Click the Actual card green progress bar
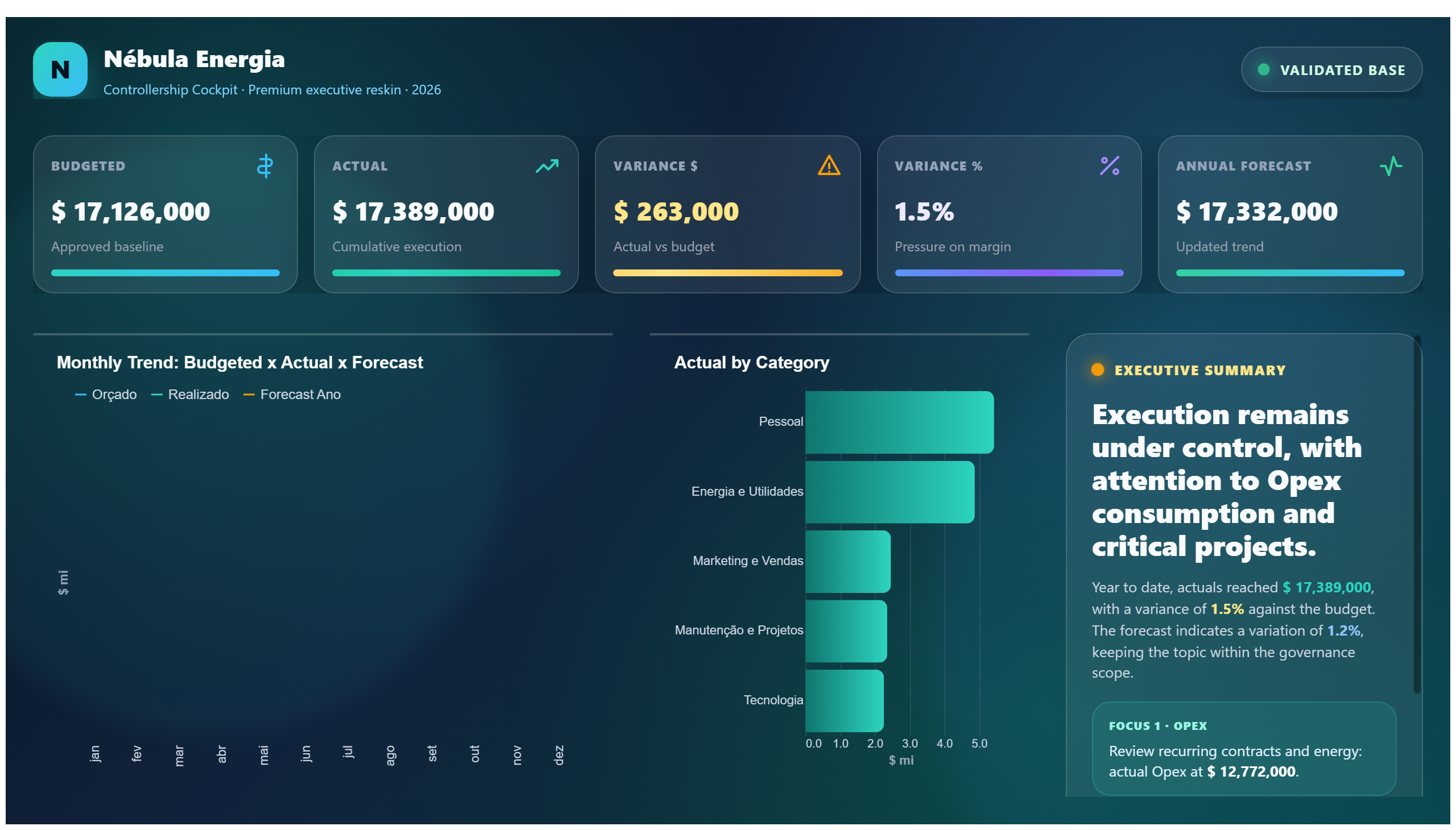Screen dimensions: 1456x830 (x=446, y=273)
